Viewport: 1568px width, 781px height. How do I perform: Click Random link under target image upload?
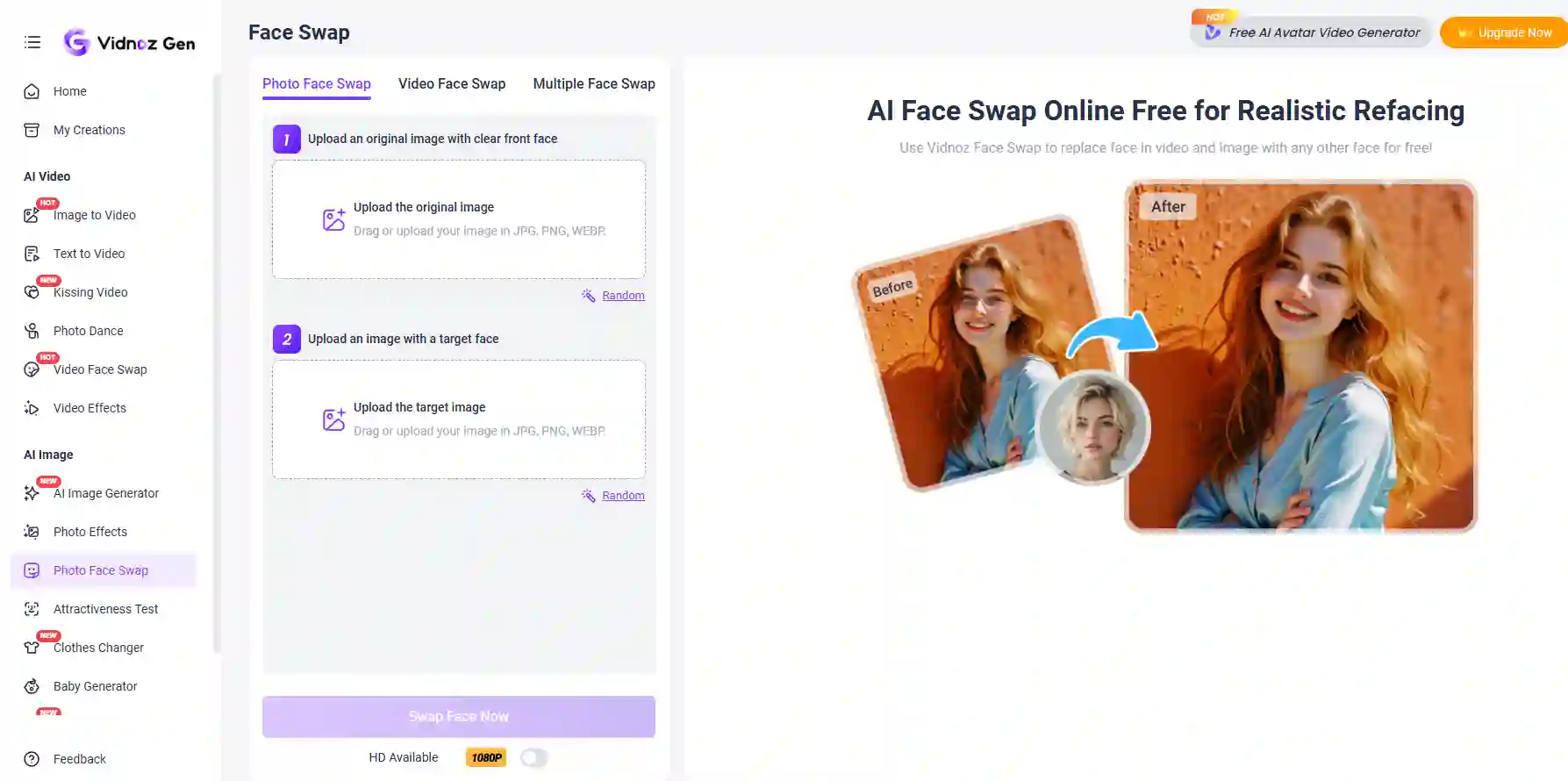pos(623,496)
